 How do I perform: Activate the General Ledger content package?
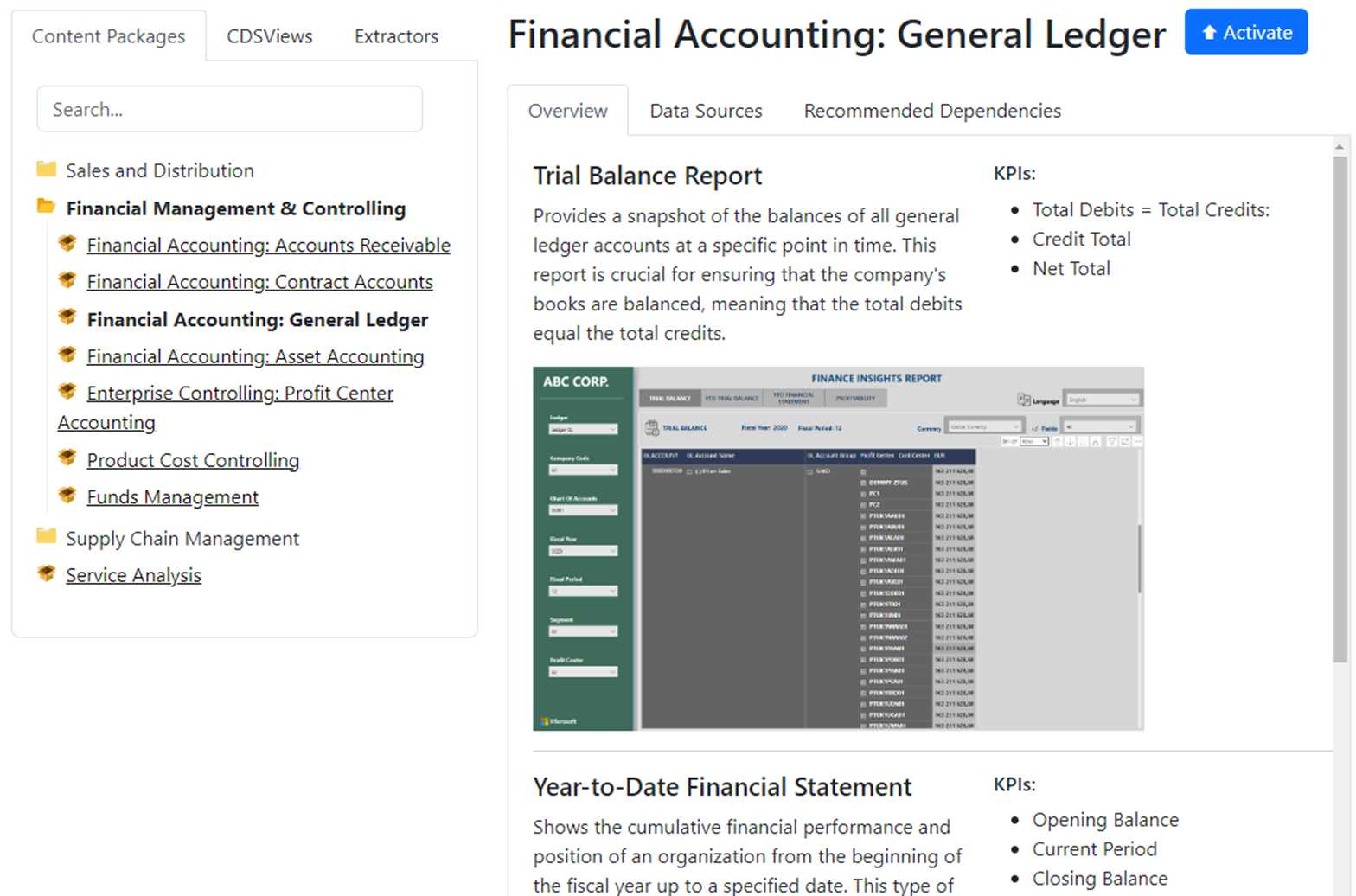pos(1246,32)
